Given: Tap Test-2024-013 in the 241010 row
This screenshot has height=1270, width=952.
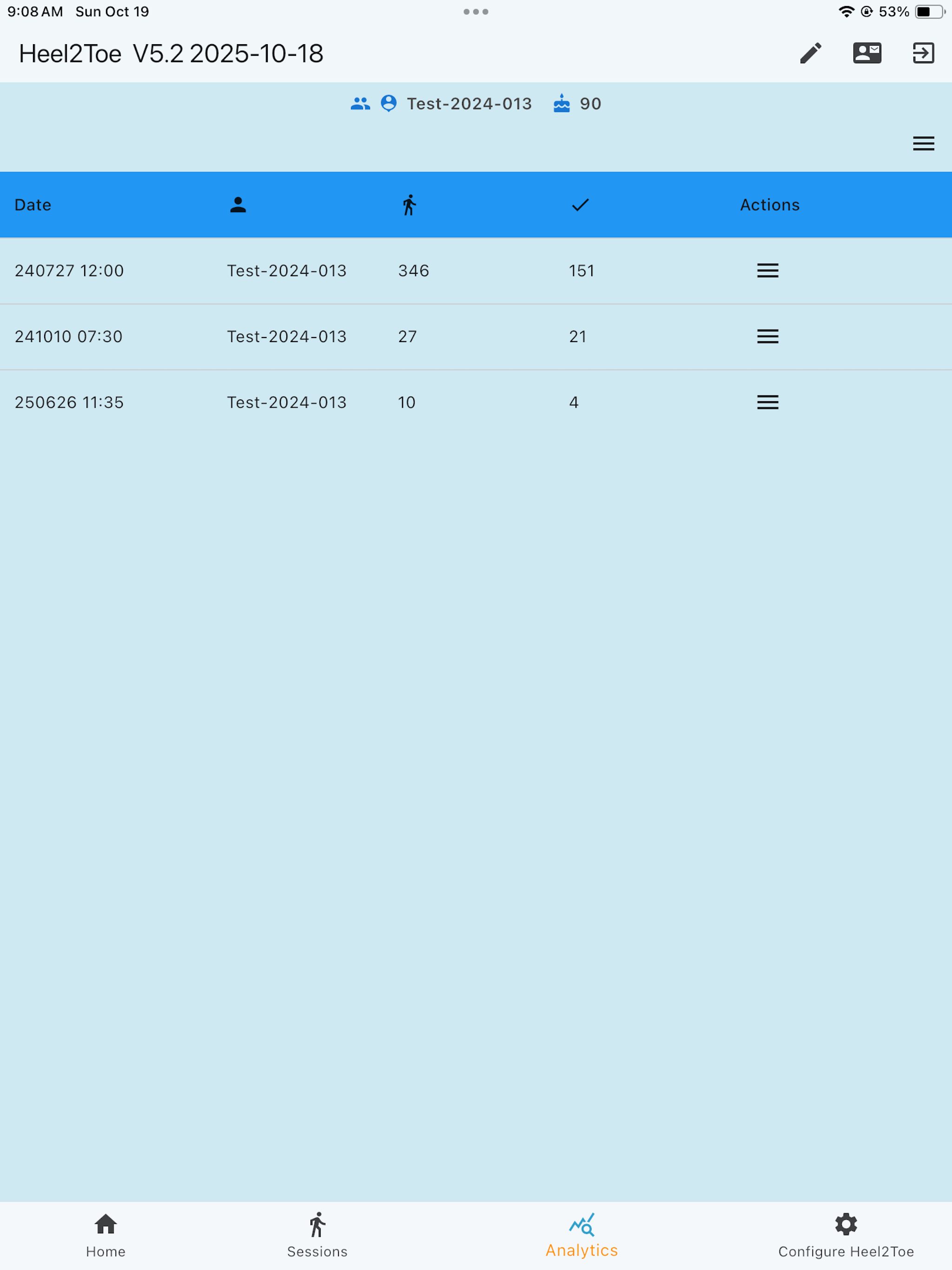Looking at the screenshot, I should [286, 337].
